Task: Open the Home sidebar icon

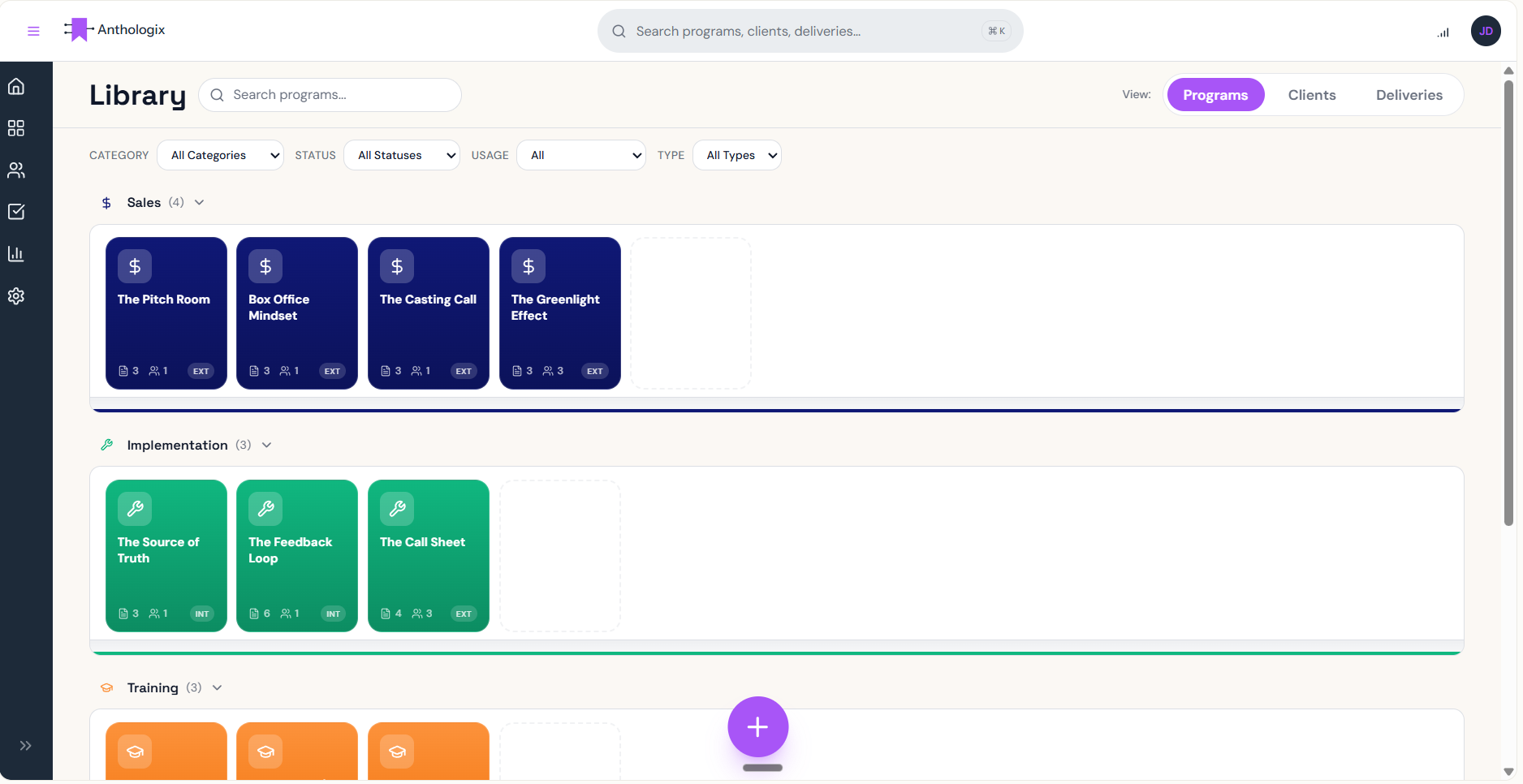Action: (16, 86)
